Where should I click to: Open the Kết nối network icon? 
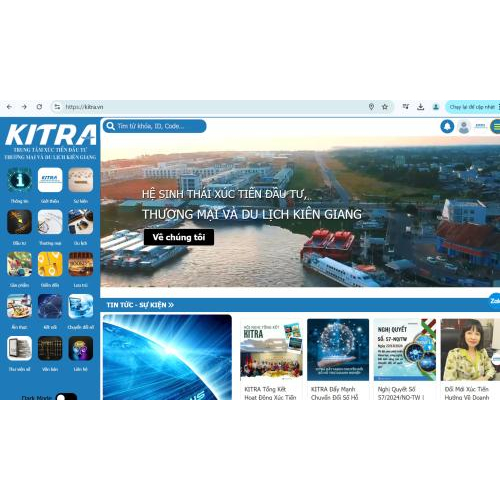50,306
